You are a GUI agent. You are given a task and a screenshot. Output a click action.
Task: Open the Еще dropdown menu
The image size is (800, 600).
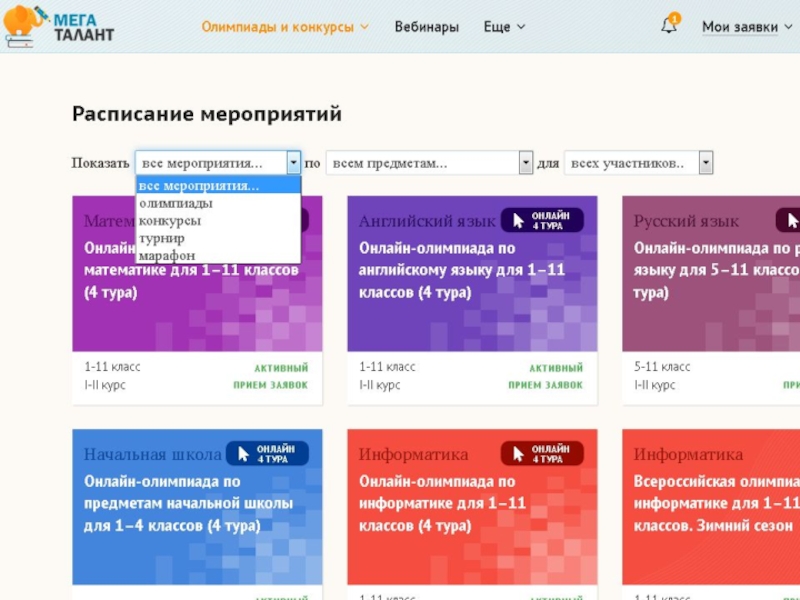tap(504, 27)
